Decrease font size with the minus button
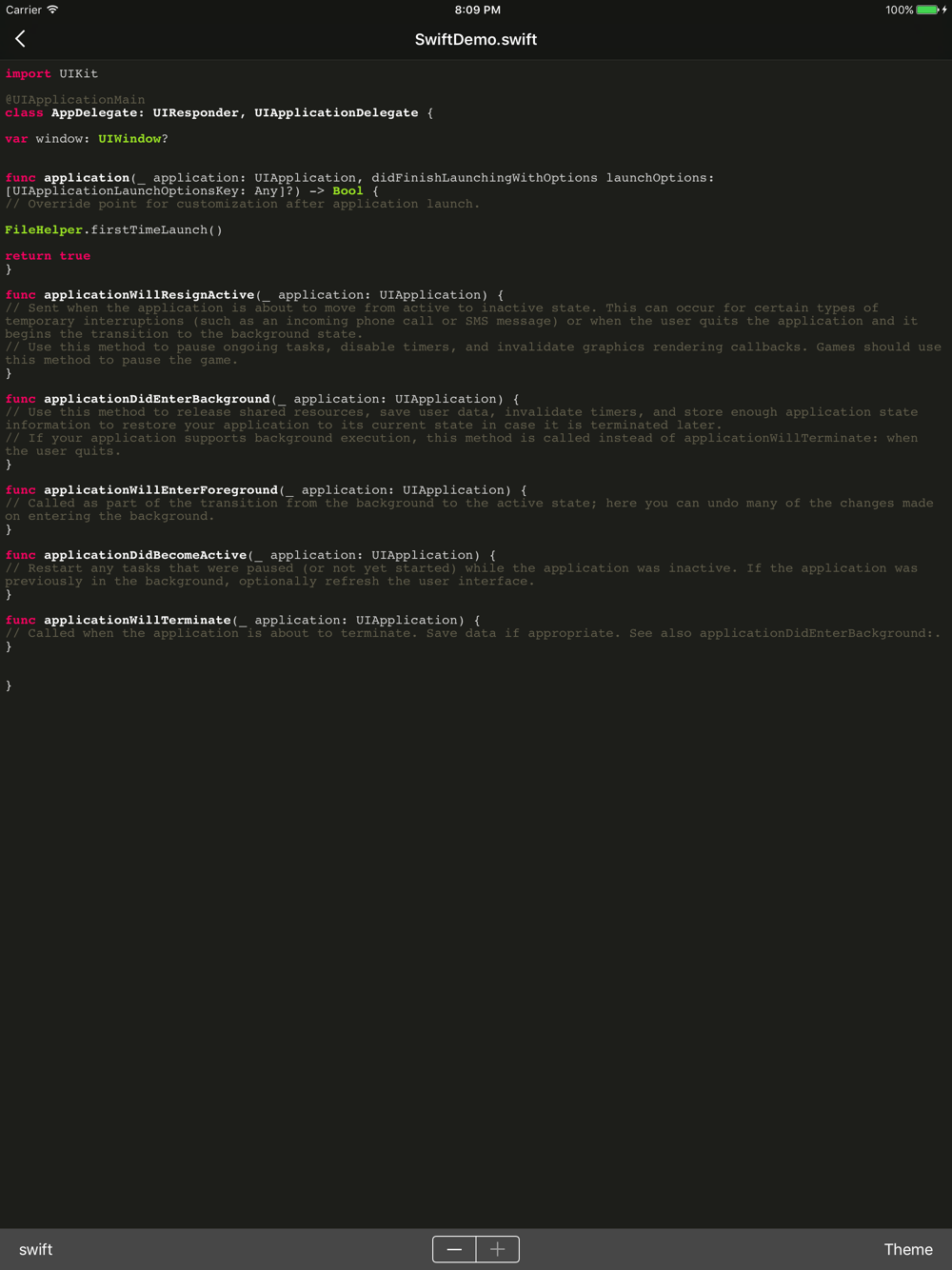Image resolution: width=952 pixels, height=1270 pixels. pos(454,1249)
